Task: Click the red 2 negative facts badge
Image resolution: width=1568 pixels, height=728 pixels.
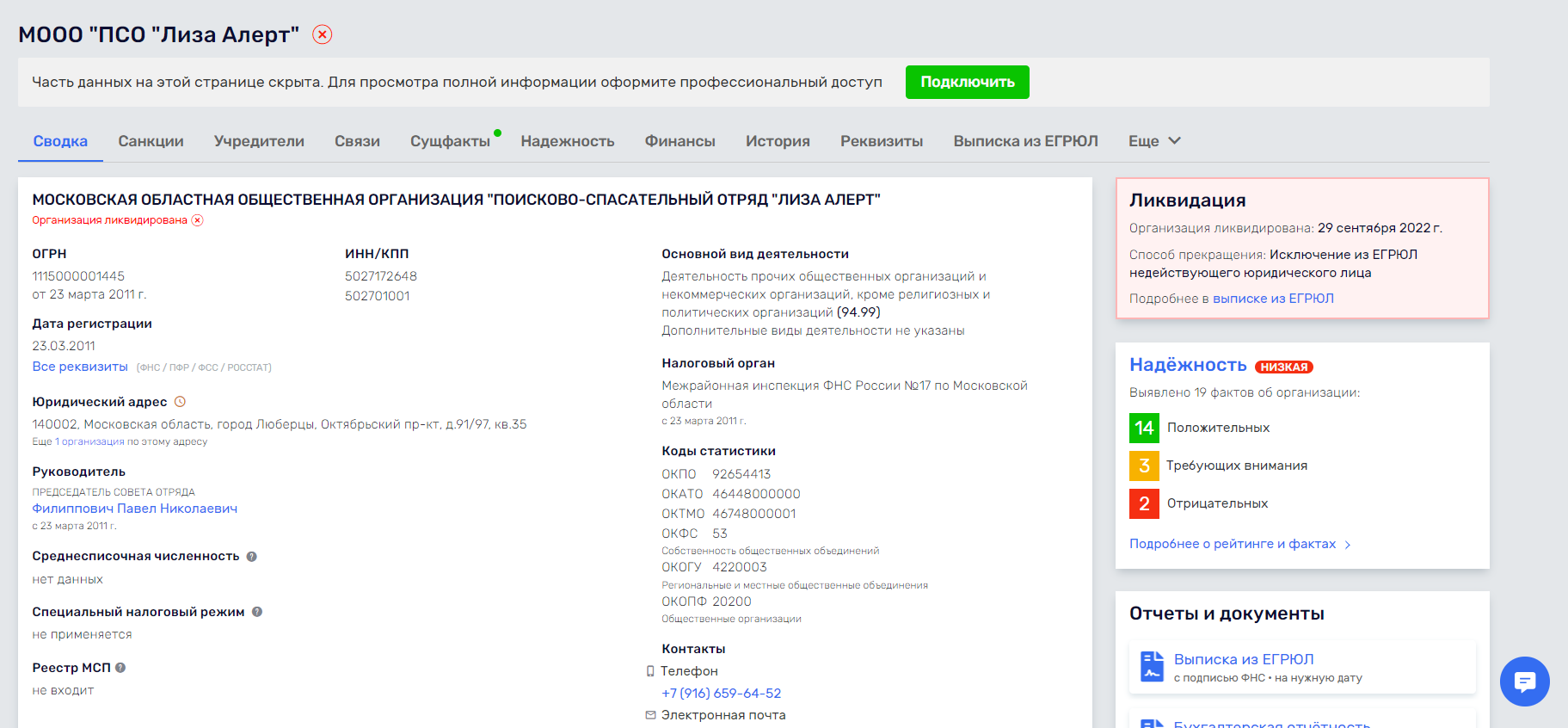Action: coord(1144,503)
